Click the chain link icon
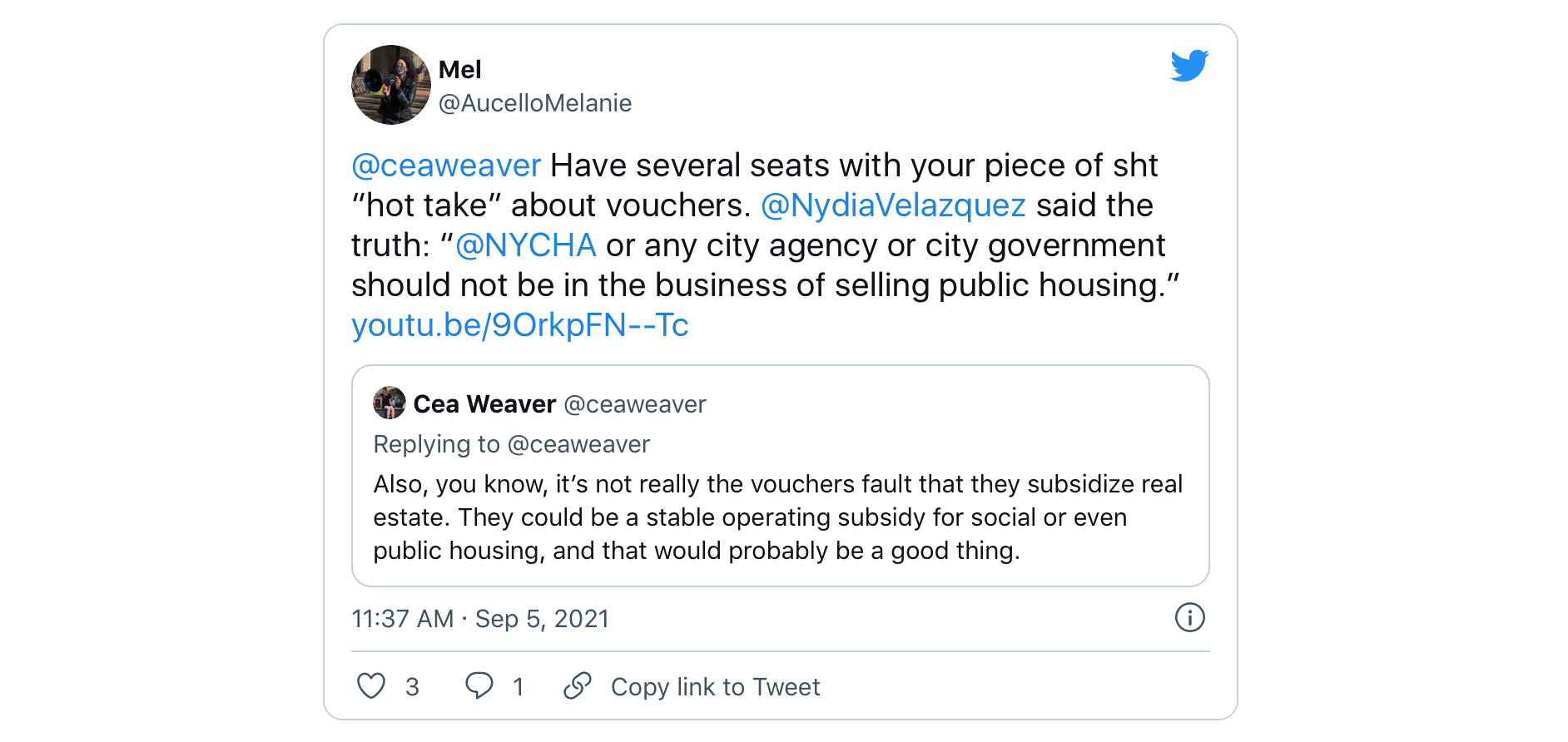Screen dimensions: 1568x742 coord(577,686)
